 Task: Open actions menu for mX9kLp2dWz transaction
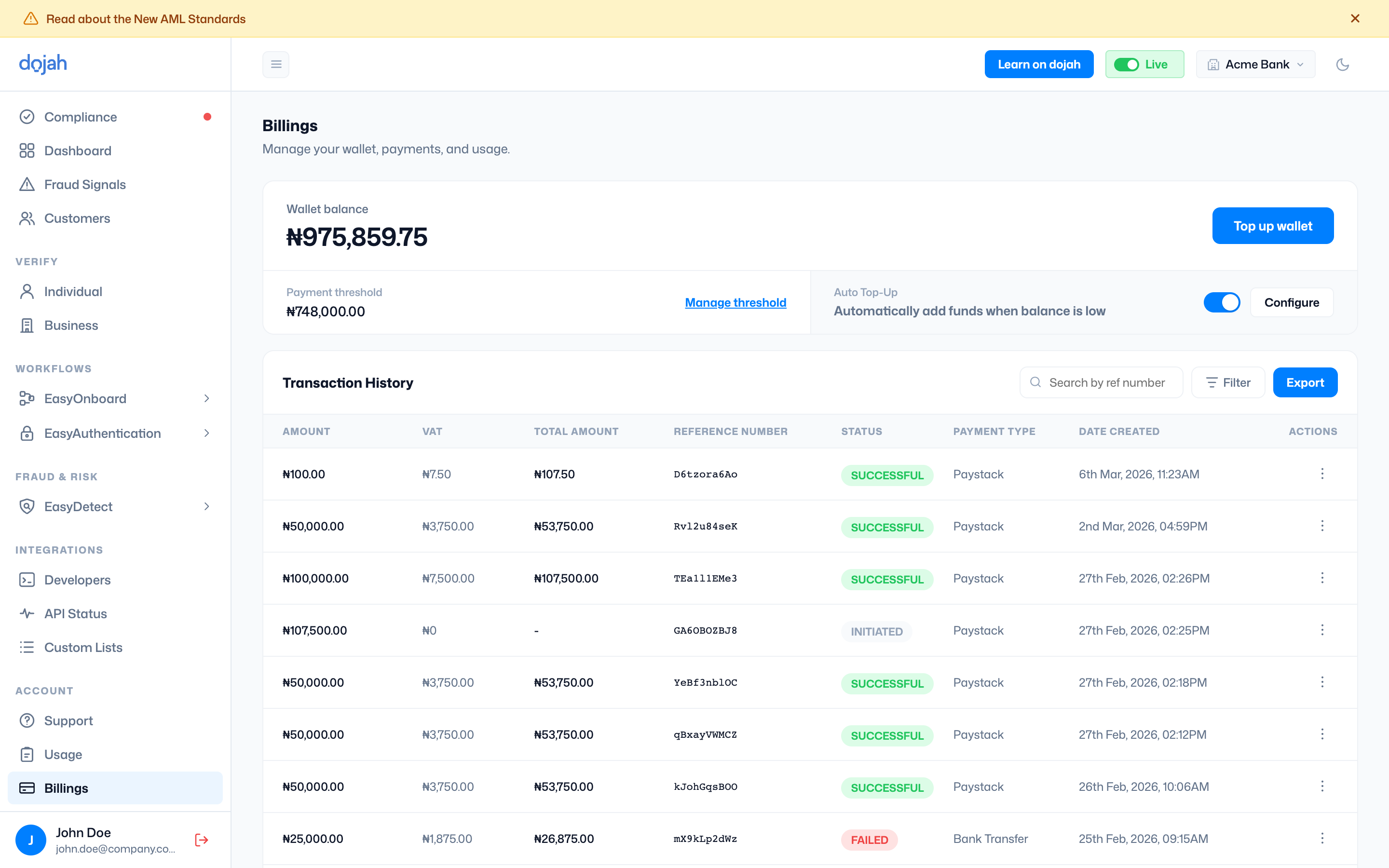(1322, 838)
